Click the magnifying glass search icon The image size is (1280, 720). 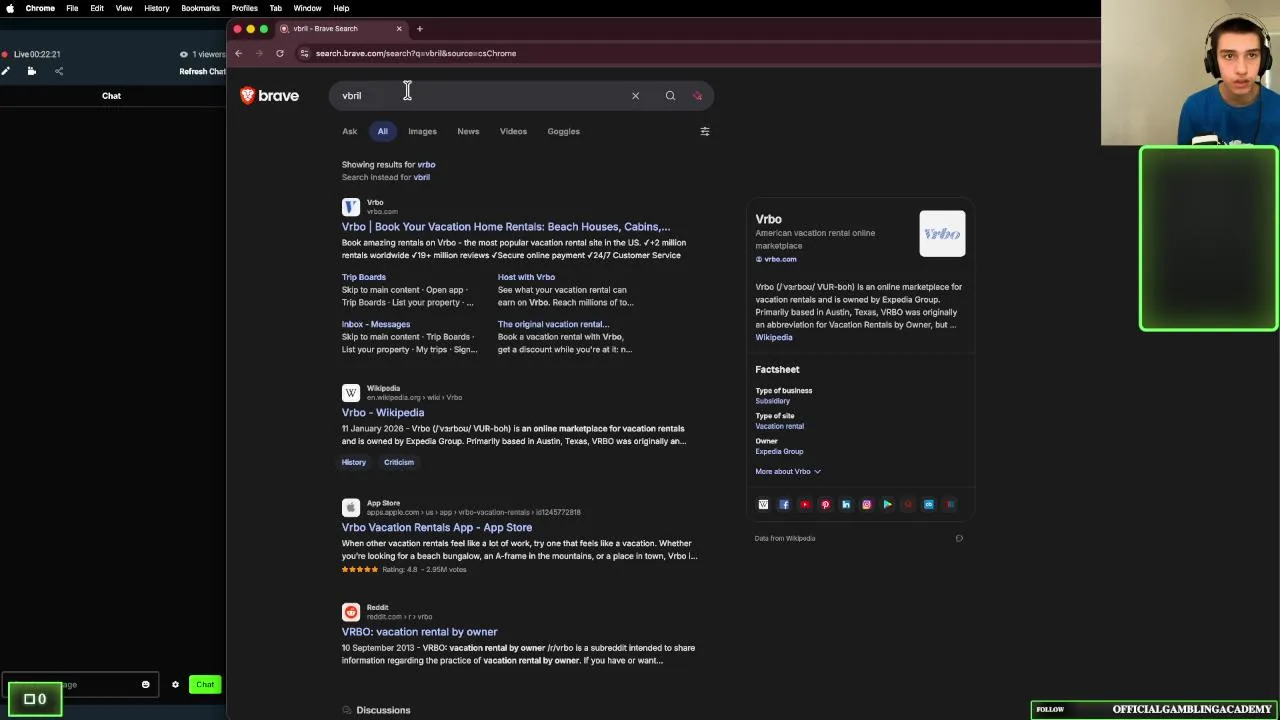click(670, 96)
